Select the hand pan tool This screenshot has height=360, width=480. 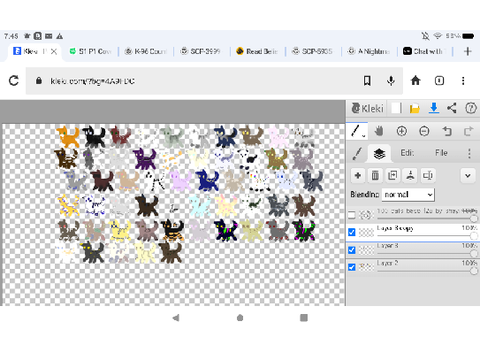point(379,131)
